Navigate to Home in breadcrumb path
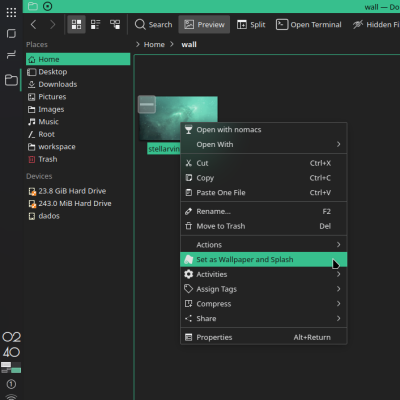The width and height of the screenshot is (400, 400). (154, 44)
